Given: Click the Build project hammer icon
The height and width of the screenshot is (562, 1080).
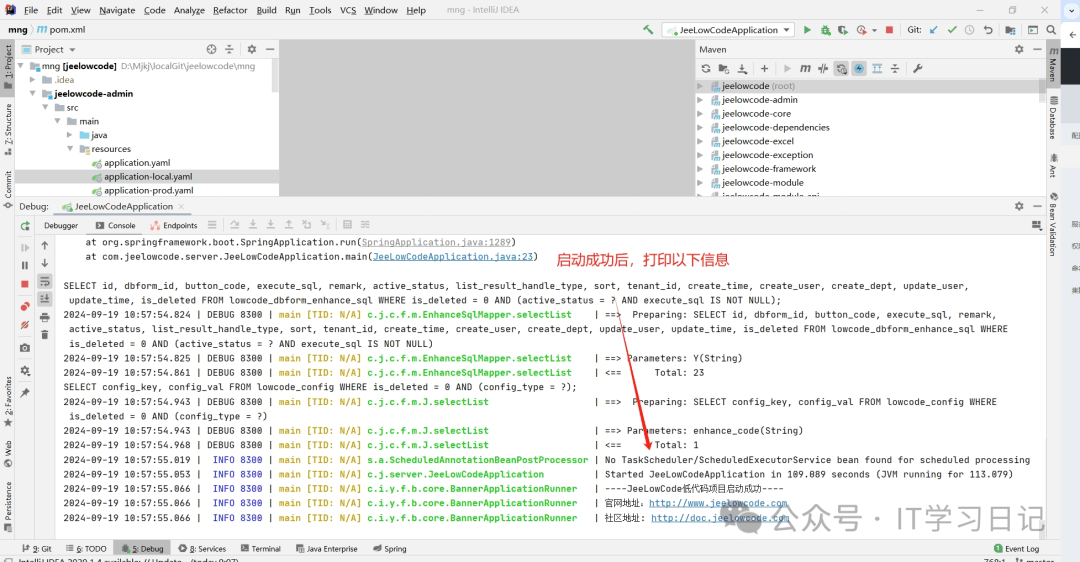Looking at the screenshot, I should coord(648,30).
